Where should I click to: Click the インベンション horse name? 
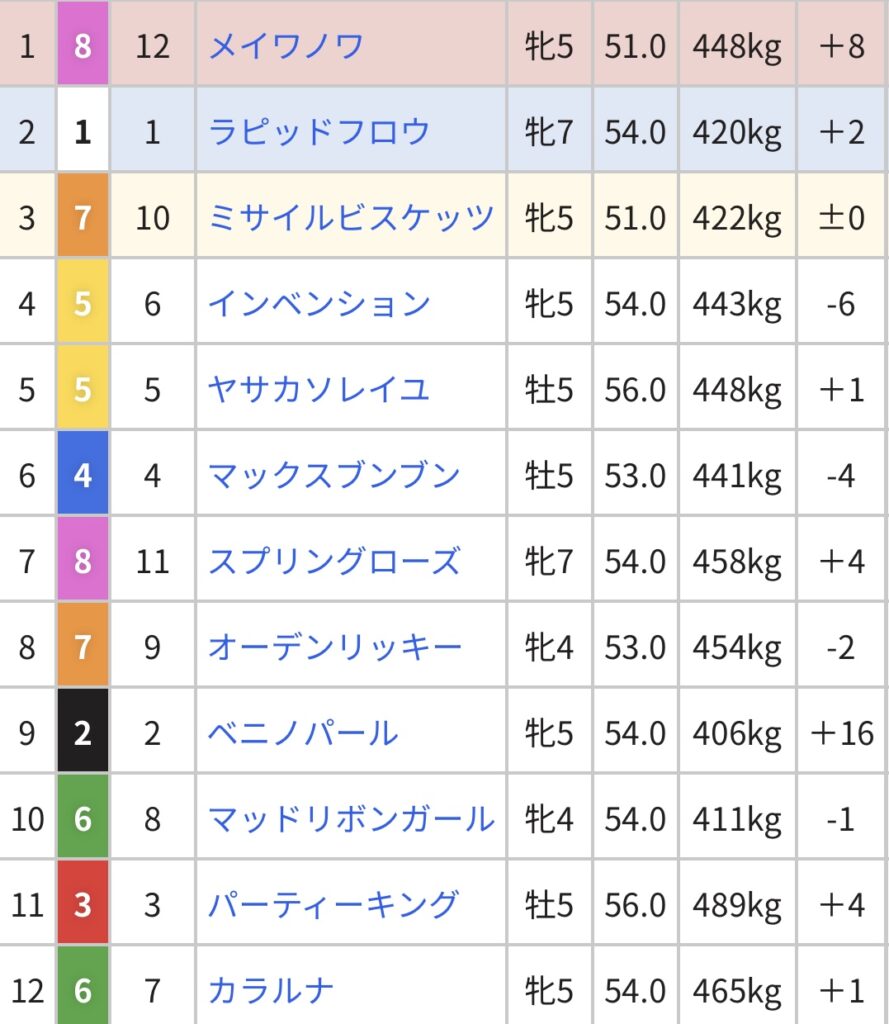pyautogui.click(x=319, y=304)
